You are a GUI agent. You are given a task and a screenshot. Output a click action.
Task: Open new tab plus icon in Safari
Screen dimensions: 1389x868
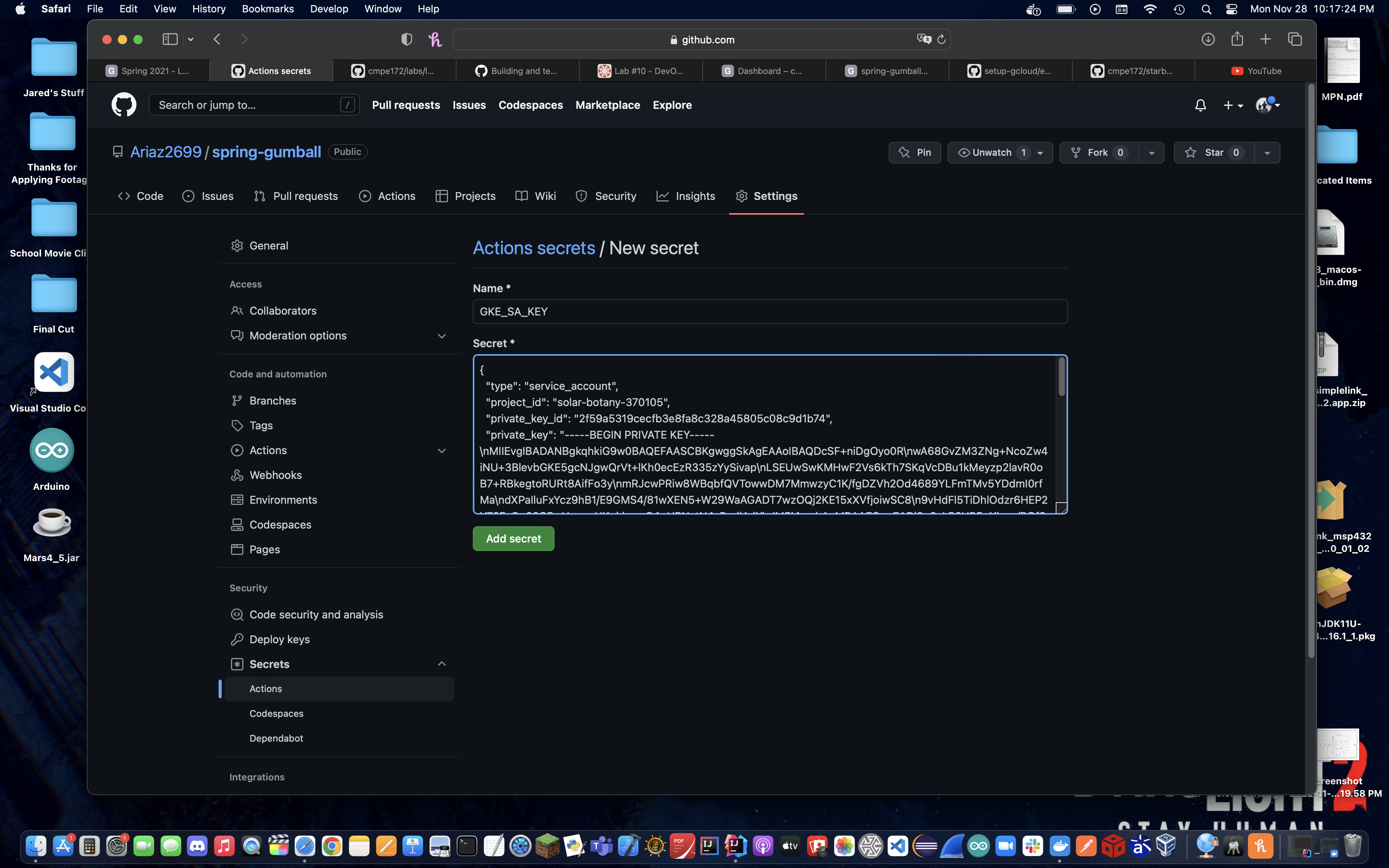1265,39
